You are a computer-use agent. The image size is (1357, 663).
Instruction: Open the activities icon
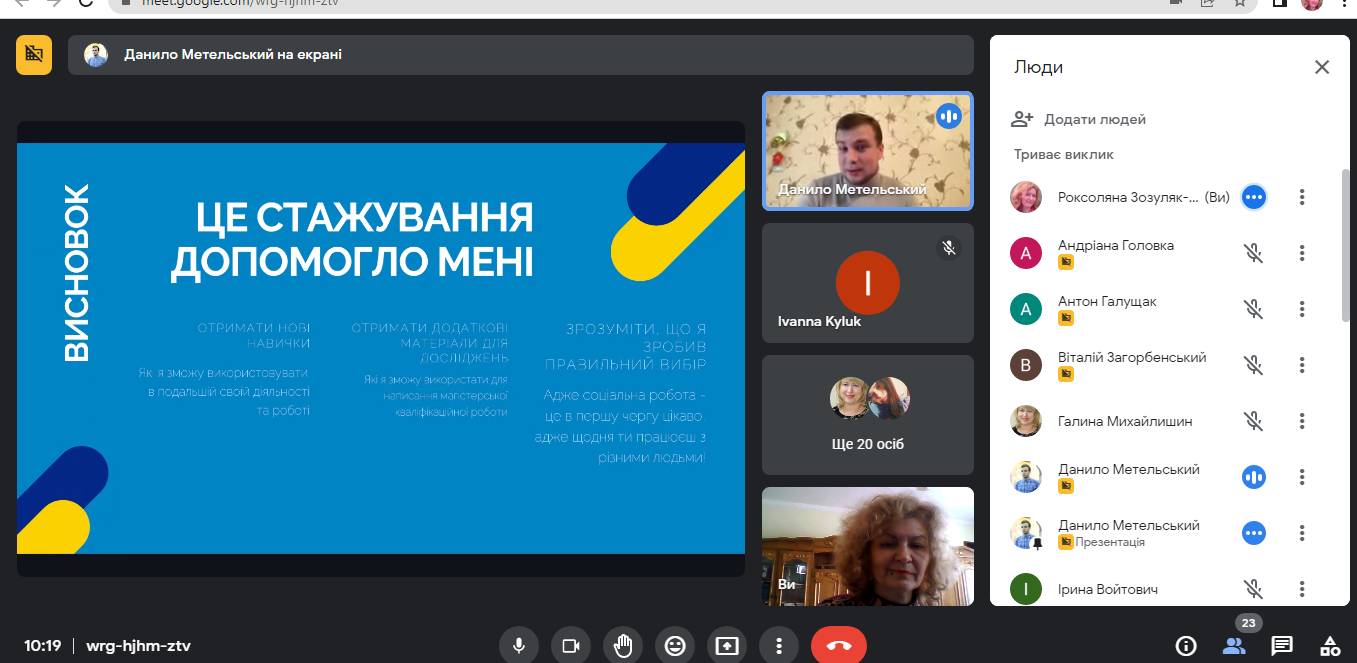(x=1329, y=646)
